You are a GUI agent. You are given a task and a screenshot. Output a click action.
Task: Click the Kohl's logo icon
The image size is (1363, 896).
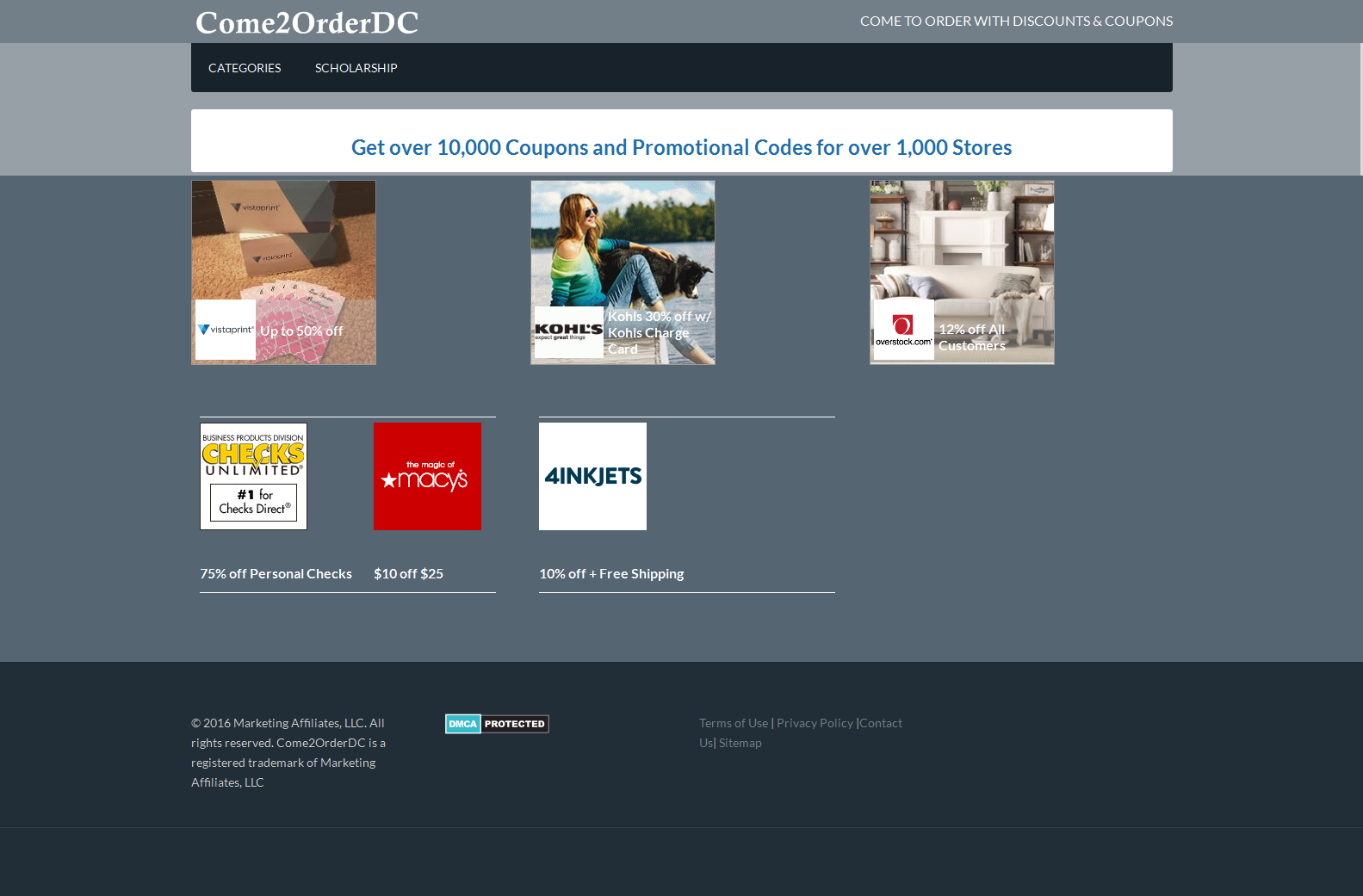click(x=569, y=332)
